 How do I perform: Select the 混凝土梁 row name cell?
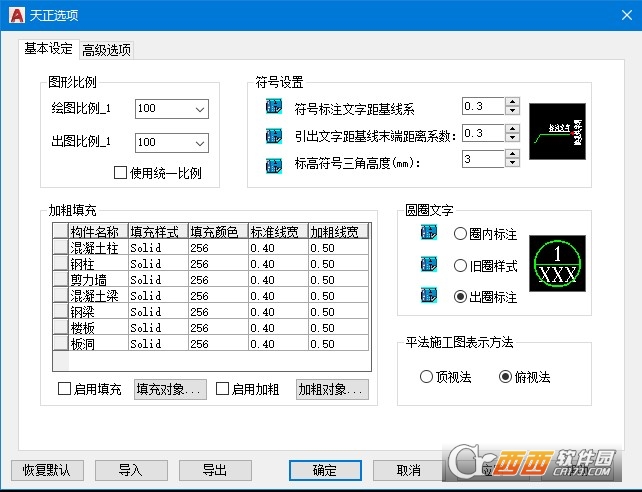98,295
